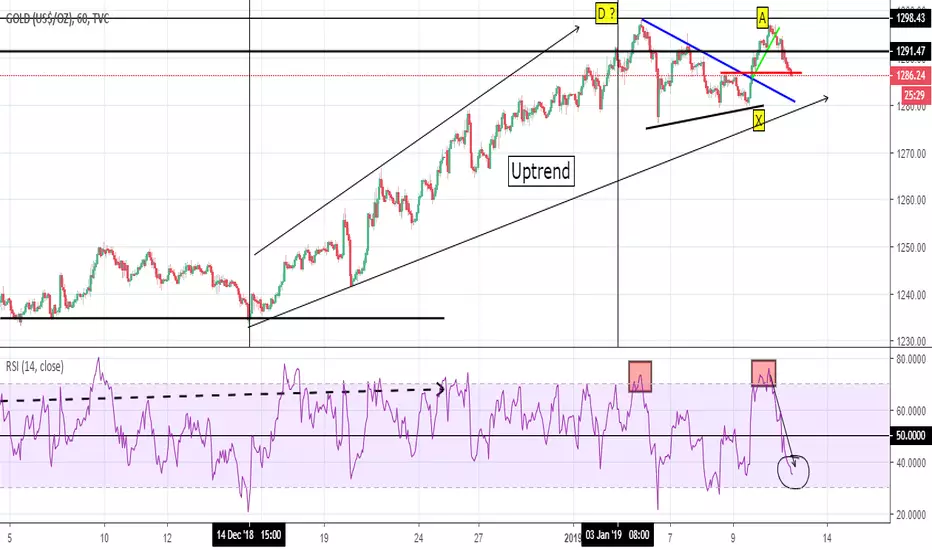Viewport: 932px width, 550px height.
Task: Select the blue descending trendline
Action: tap(718, 61)
